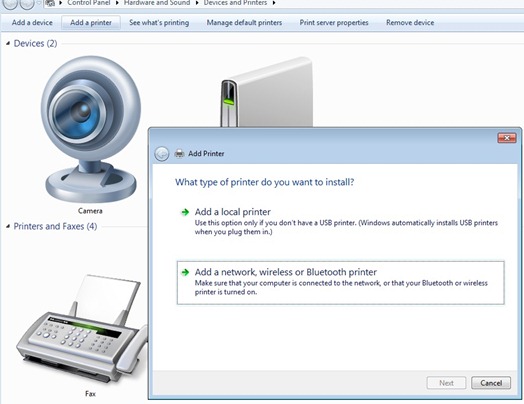Click the Cancel button in Add Printer dialog
The height and width of the screenshot is (404, 524).
tap(491, 383)
